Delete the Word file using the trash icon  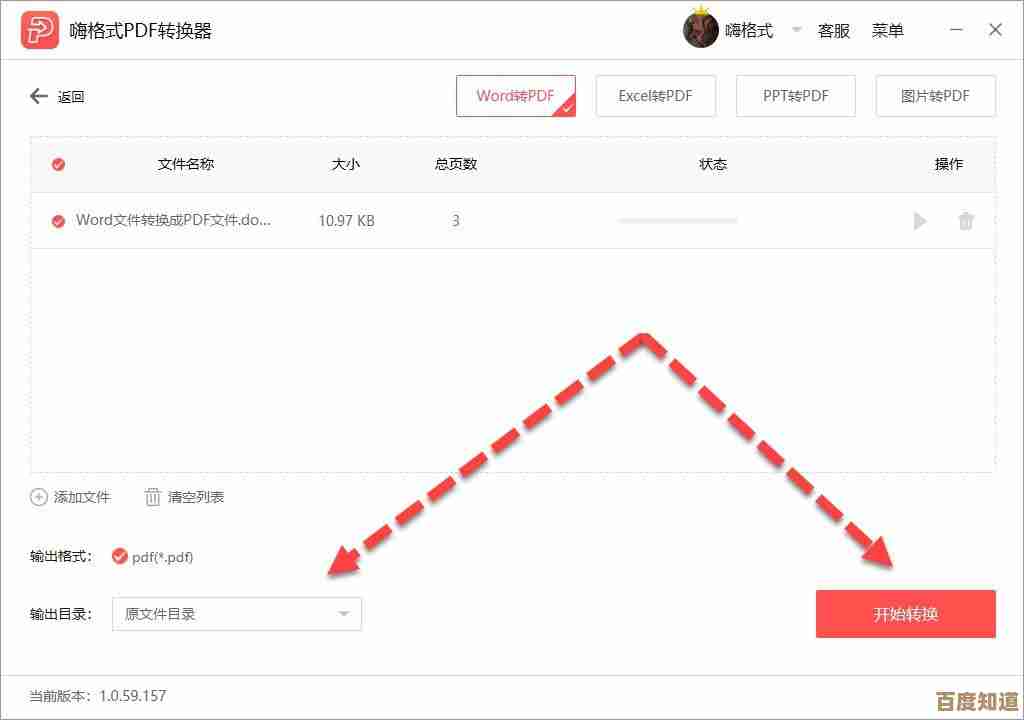coord(966,221)
